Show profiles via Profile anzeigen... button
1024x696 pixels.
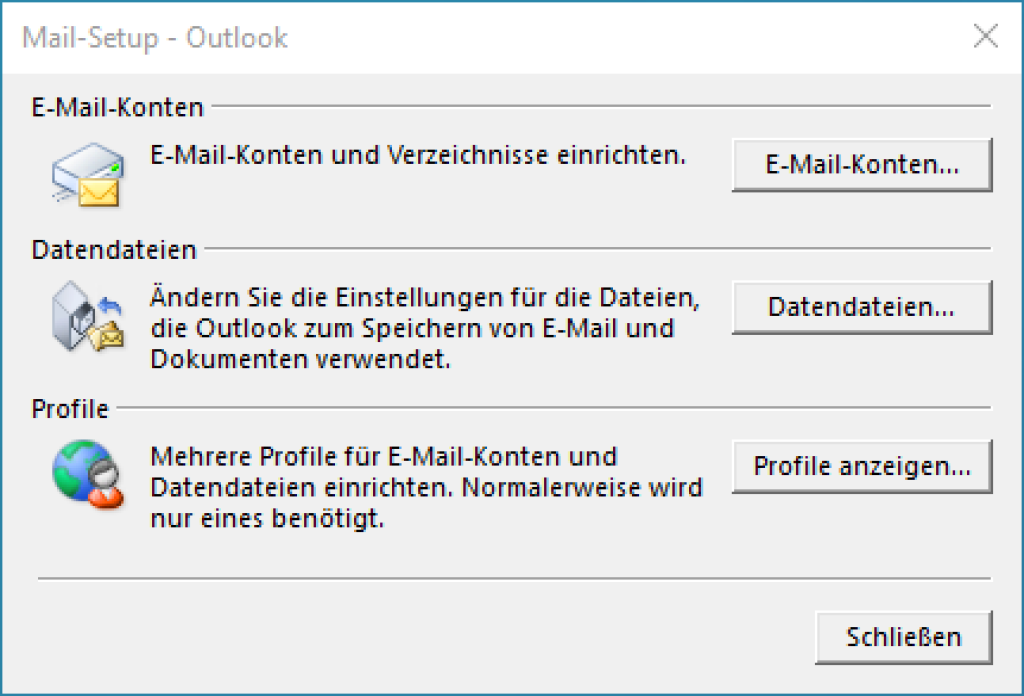tap(862, 466)
